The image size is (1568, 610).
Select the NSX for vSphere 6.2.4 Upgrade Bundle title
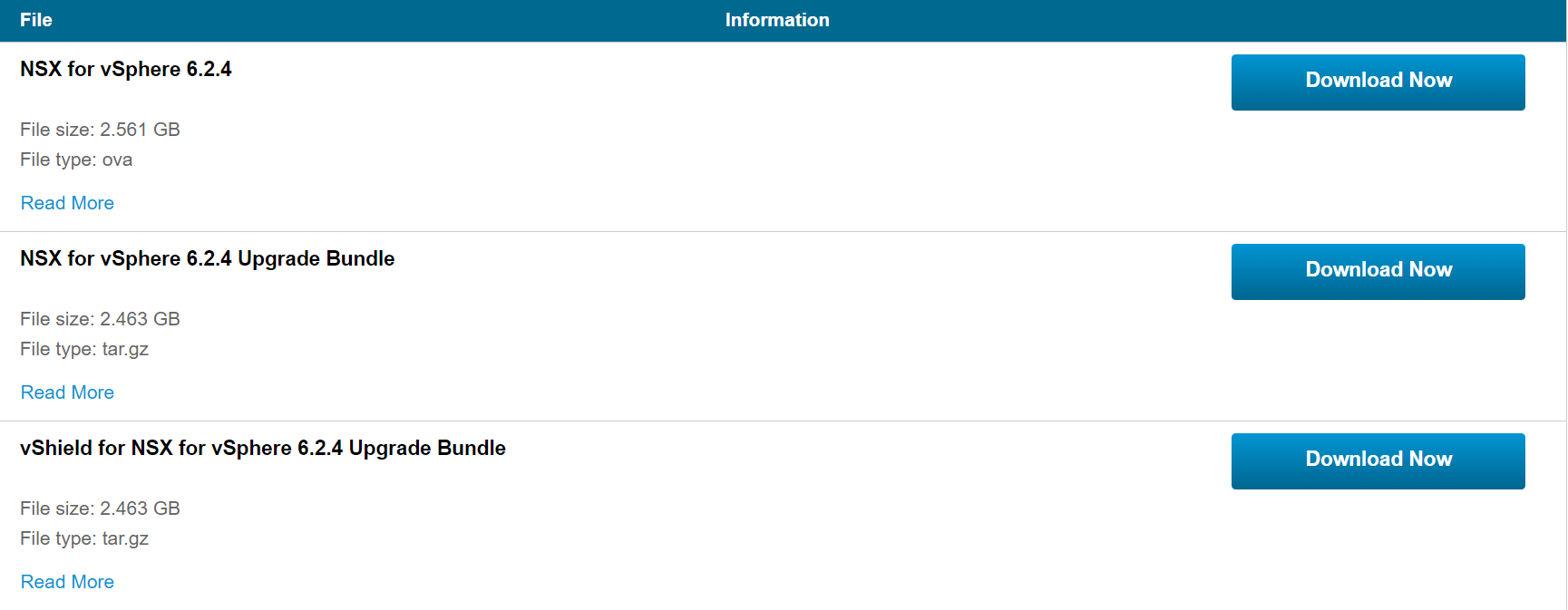pos(207,259)
